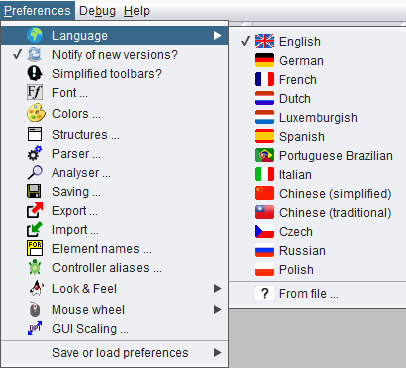Viewport: 406px width, 368px height.
Task: Select Luxemburgish as language
Action: (x=318, y=117)
